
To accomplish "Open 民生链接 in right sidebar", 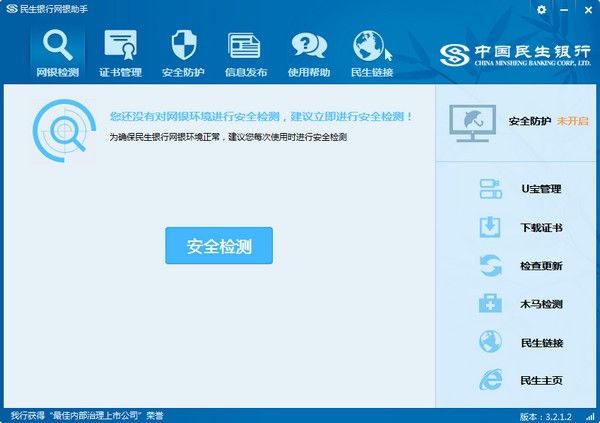I will [x=541, y=343].
